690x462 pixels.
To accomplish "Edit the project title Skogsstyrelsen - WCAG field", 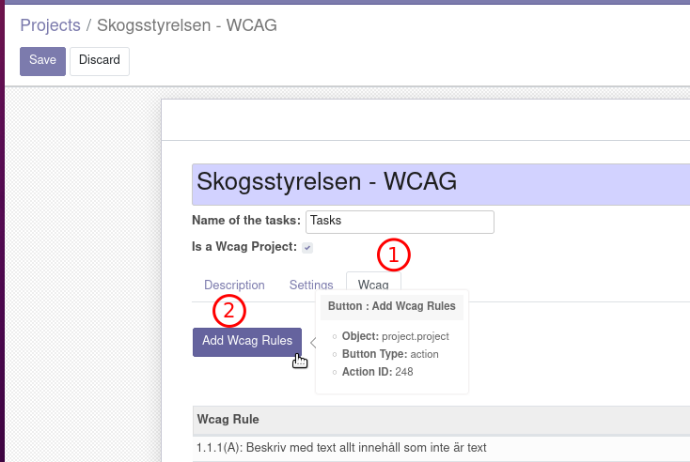I will pos(441,184).
